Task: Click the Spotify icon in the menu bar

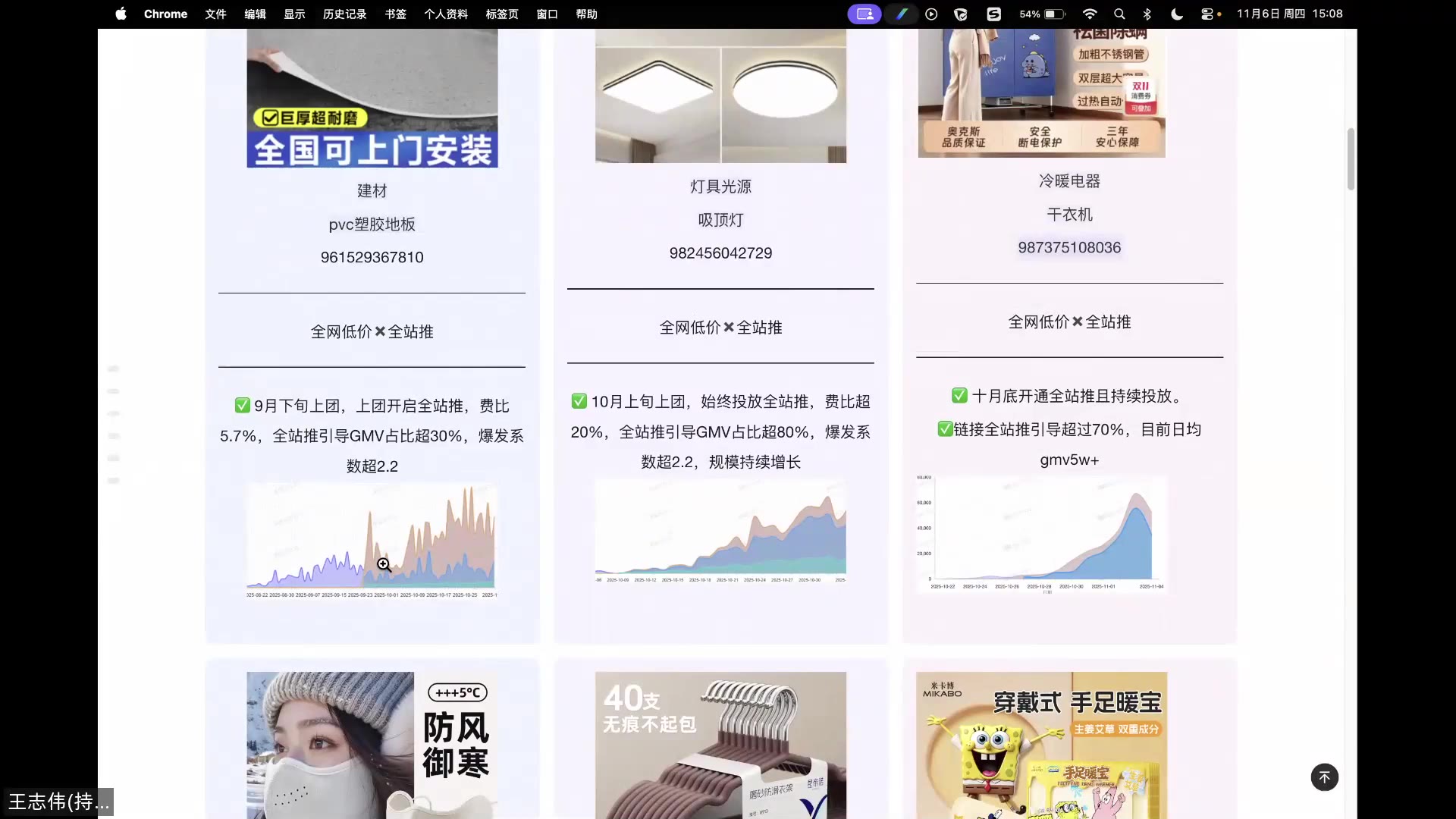Action: pyautogui.click(x=995, y=14)
